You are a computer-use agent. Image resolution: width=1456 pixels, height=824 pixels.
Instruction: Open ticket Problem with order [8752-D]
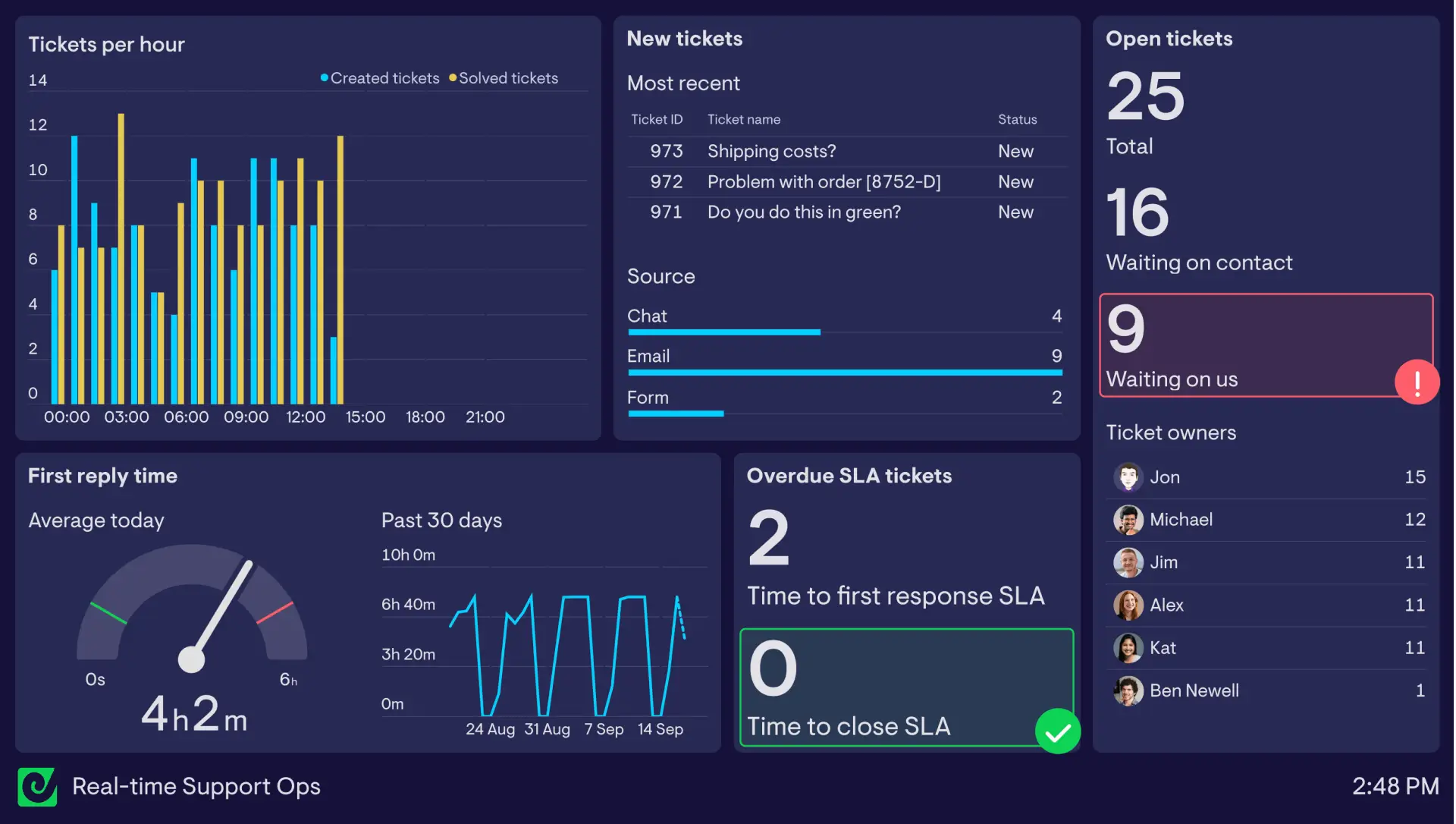tap(824, 182)
